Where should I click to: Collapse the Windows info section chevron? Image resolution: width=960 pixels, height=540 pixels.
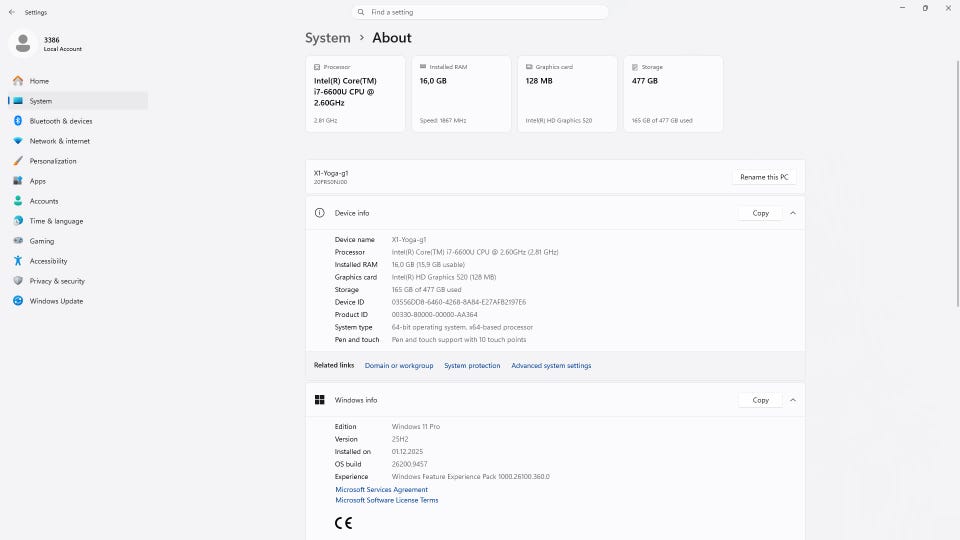click(x=793, y=400)
